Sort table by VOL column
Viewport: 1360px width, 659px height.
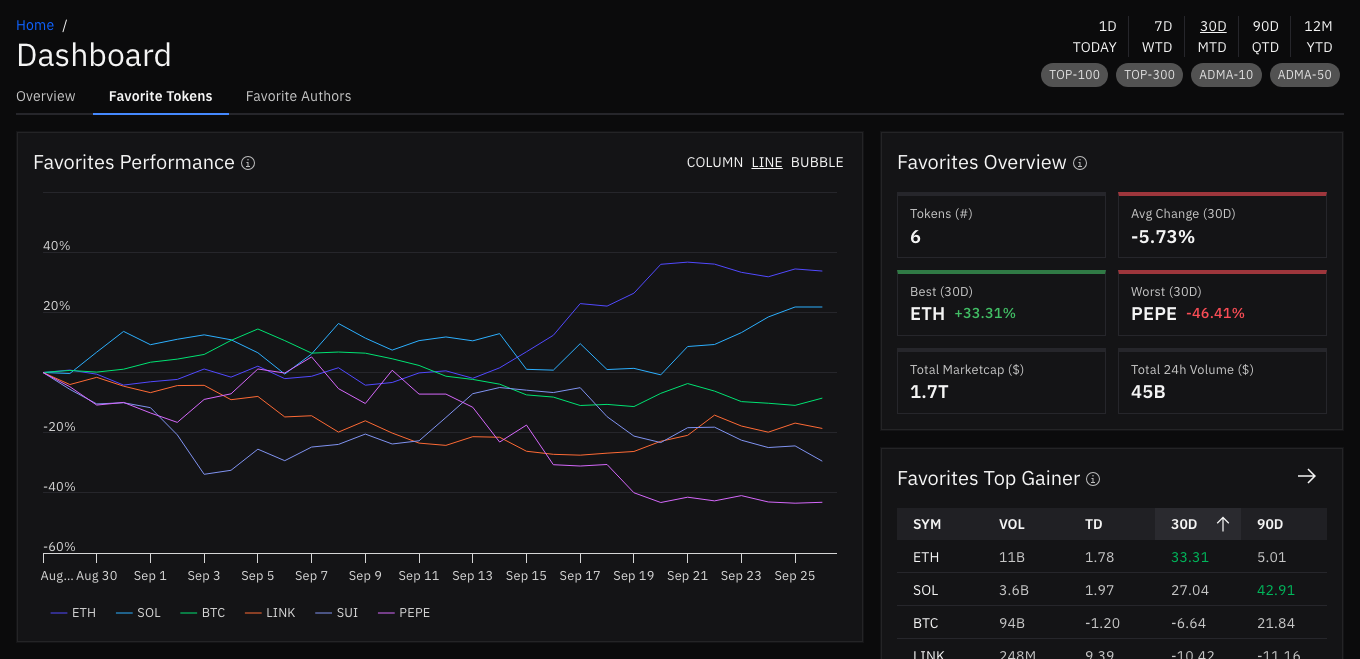(1011, 524)
